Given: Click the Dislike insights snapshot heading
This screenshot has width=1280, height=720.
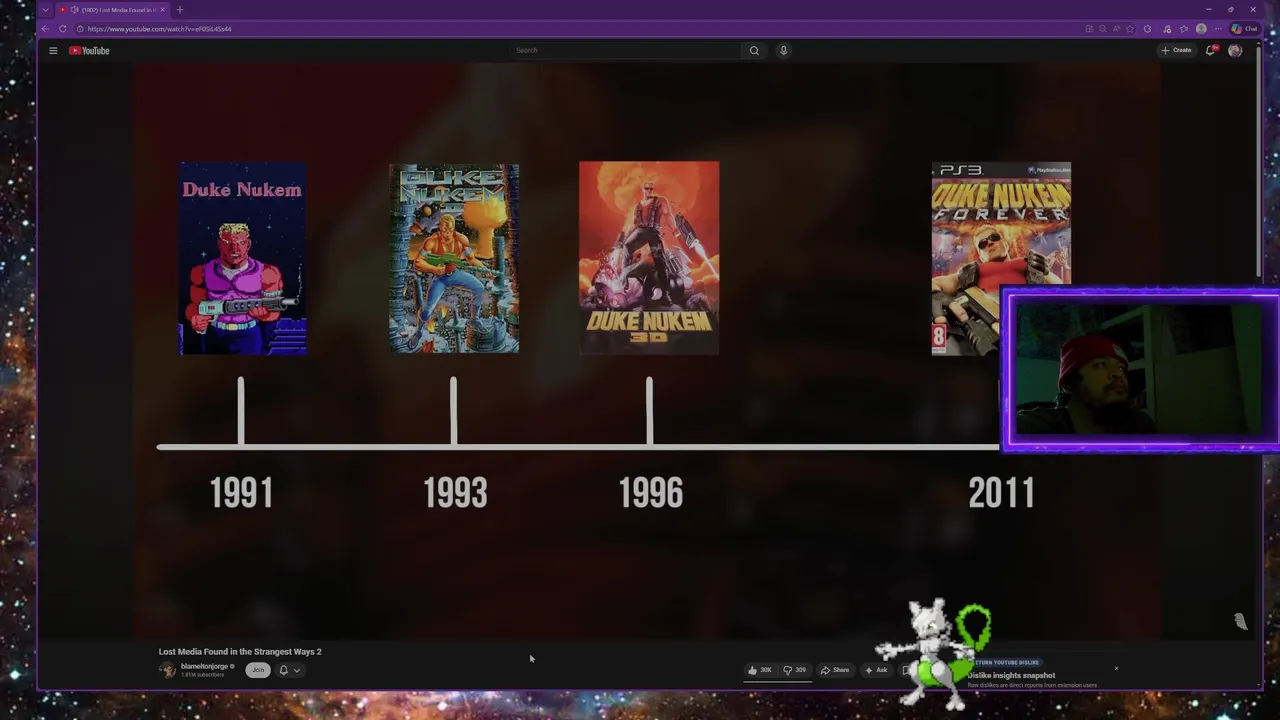Looking at the screenshot, I should tap(1011, 675).
